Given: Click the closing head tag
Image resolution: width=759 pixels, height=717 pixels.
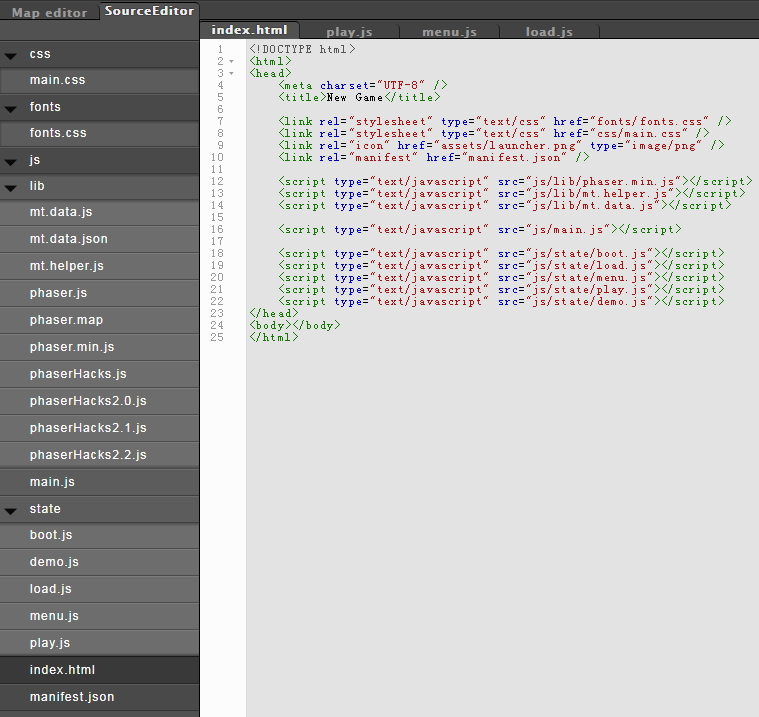Looking at the screenshot, I should tap(274, 314).
